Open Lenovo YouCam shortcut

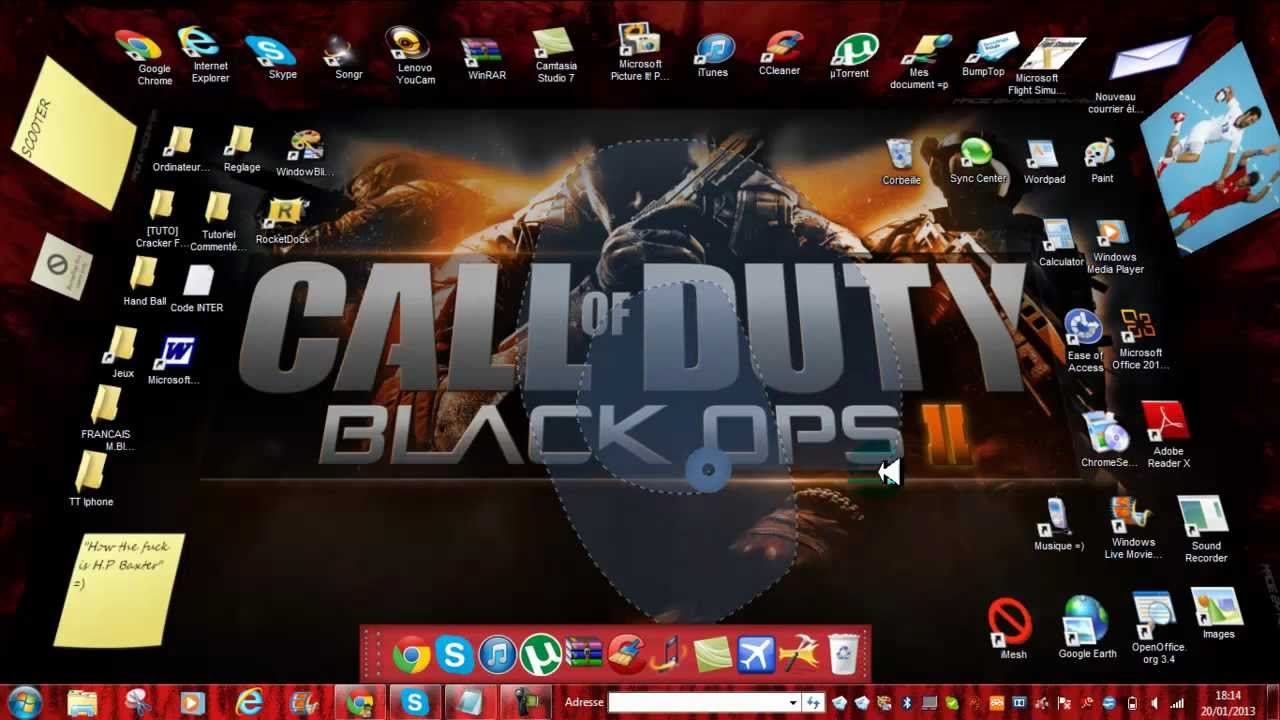pyautogui.click(x=408, y=44)
